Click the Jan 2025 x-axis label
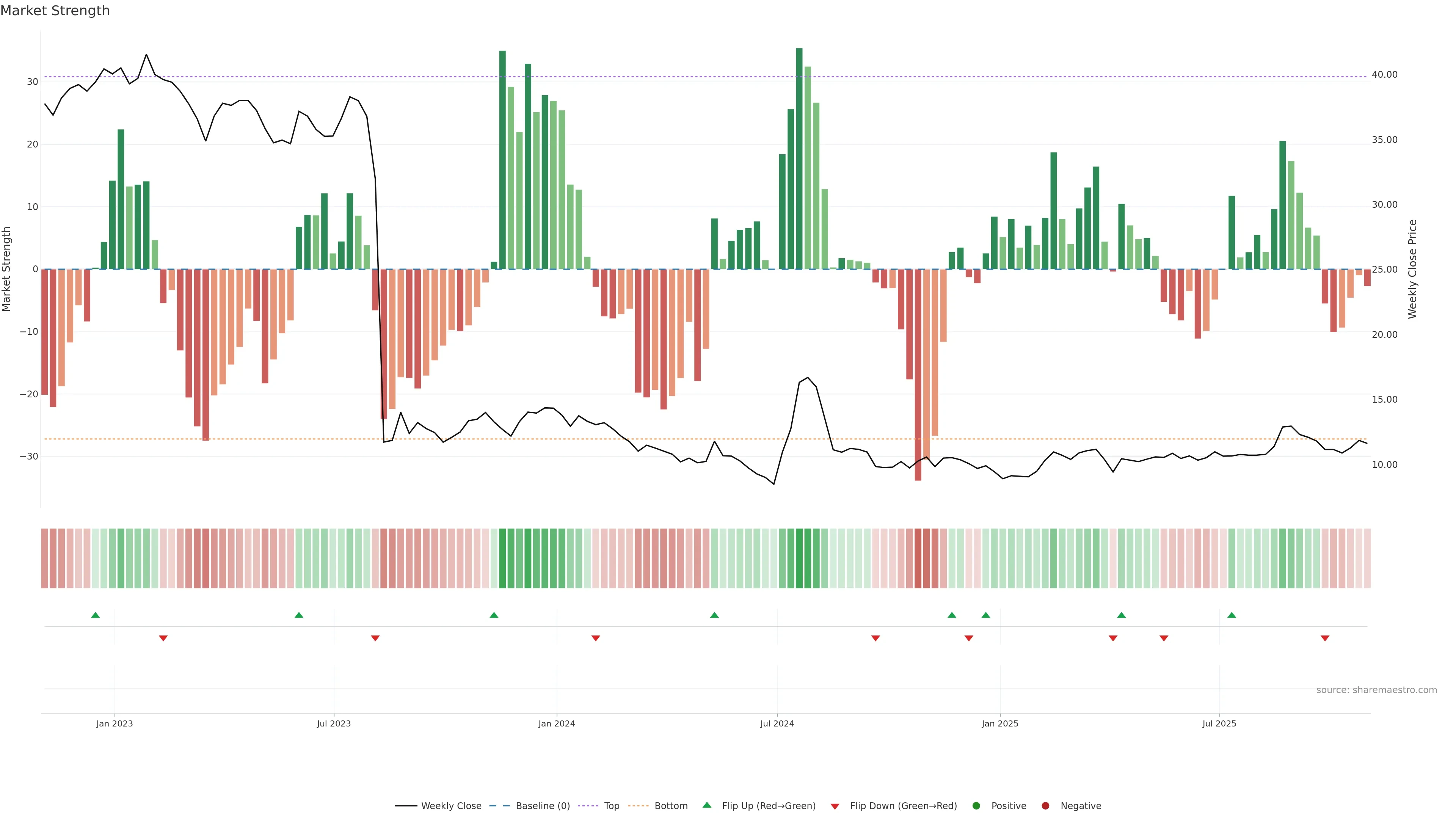1456x819 pixels. 1000,723
